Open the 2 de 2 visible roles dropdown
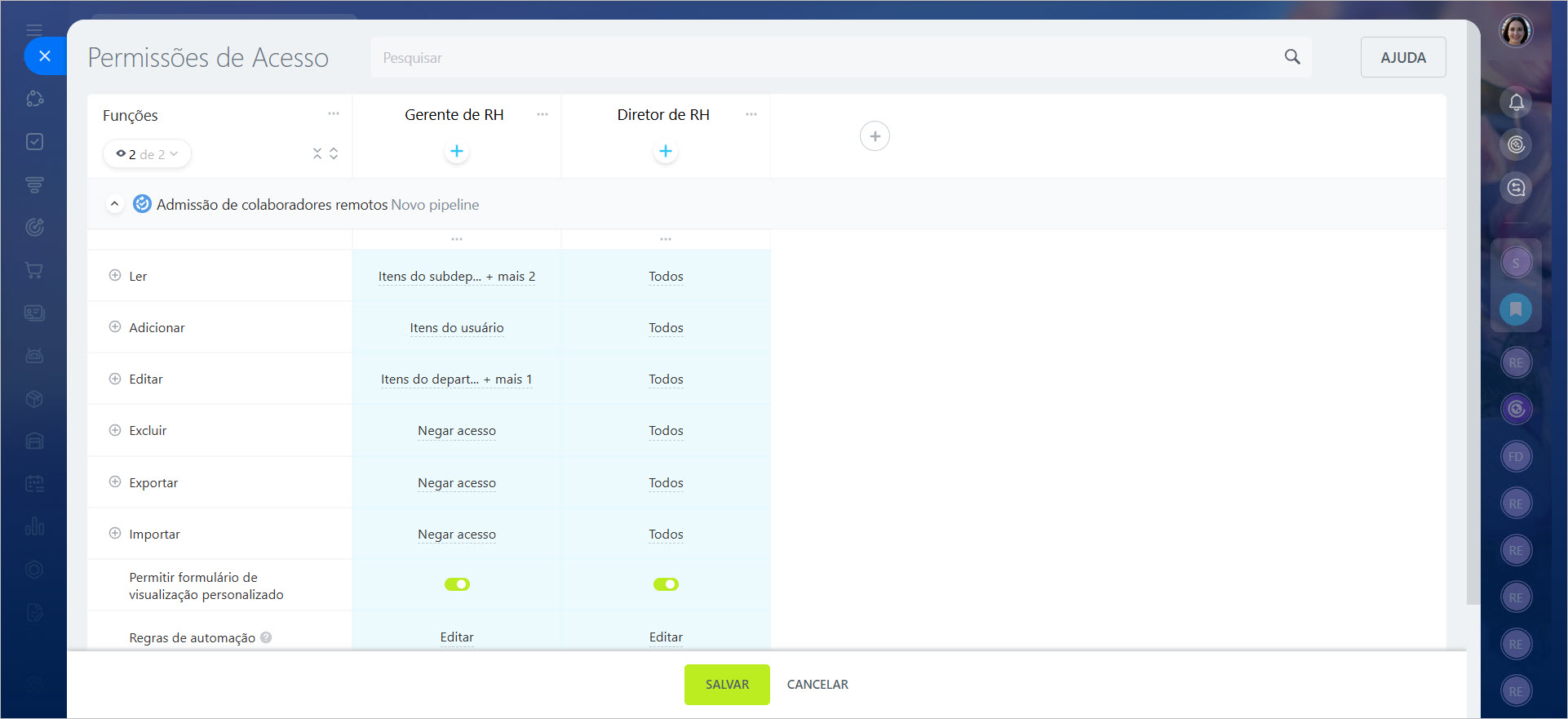This screenshot has height=719, width=1568. 147,153
